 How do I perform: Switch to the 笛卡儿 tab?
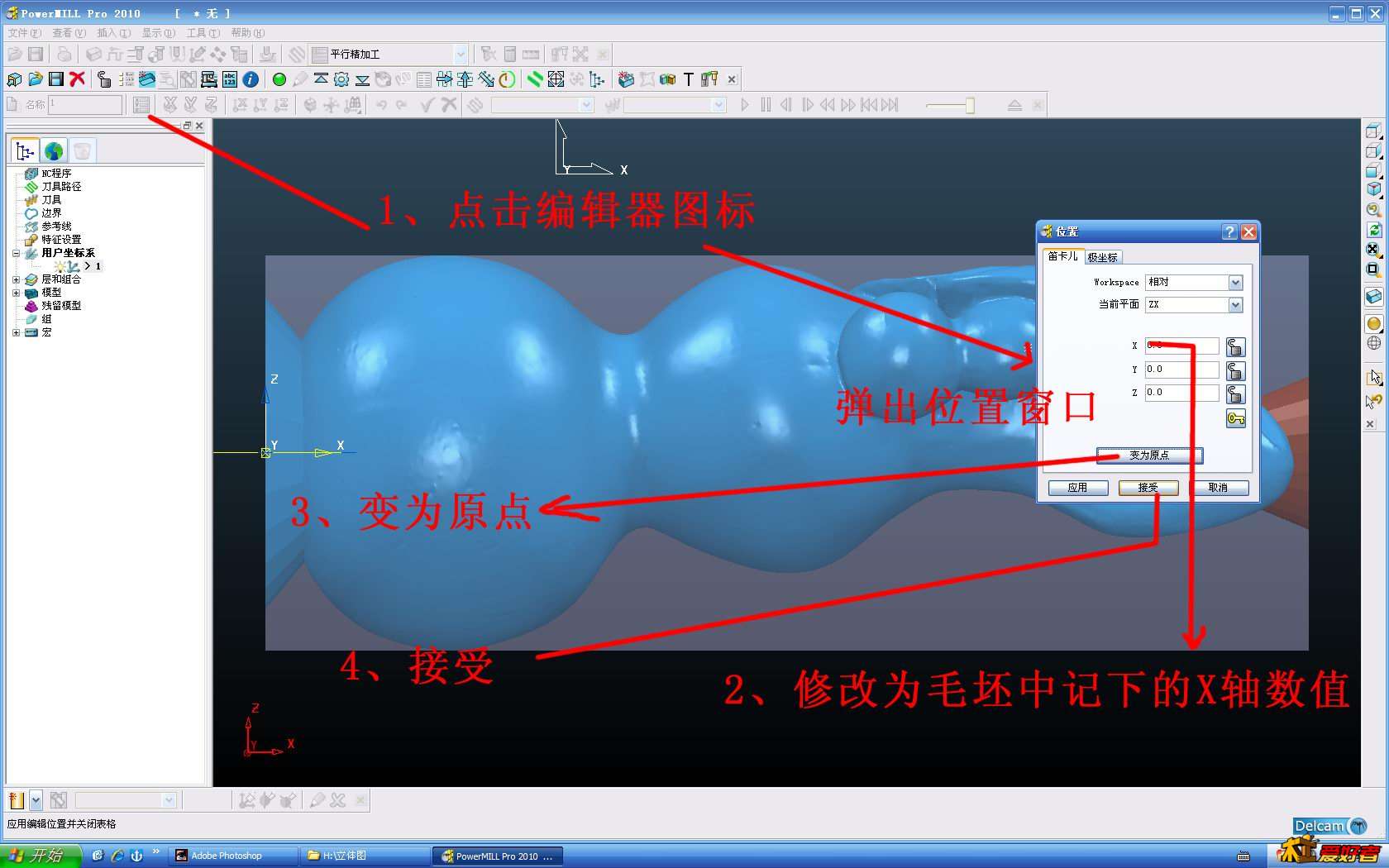1062,256
